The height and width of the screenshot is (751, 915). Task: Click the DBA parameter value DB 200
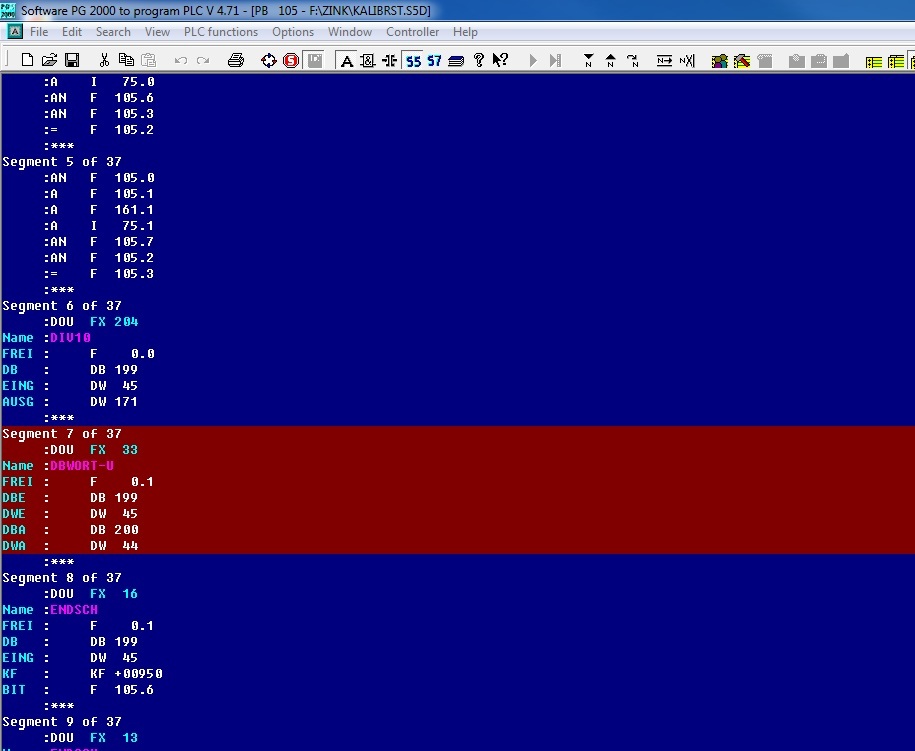114,530
